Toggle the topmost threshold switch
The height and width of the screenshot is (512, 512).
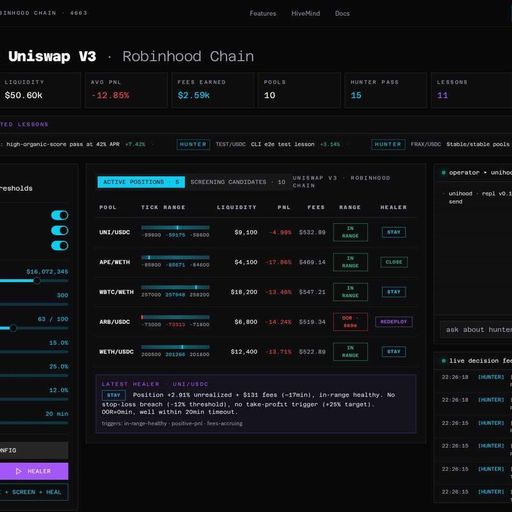click(60, 215)
